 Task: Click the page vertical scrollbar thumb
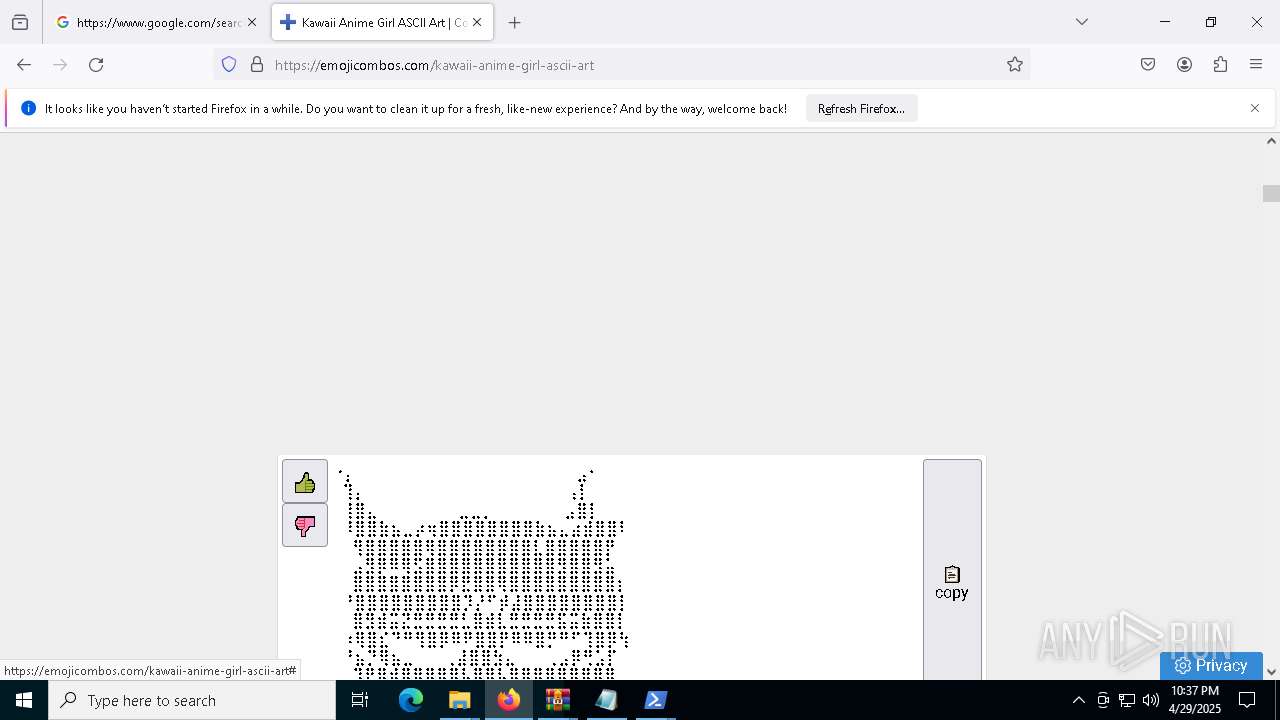point(1271,194)
